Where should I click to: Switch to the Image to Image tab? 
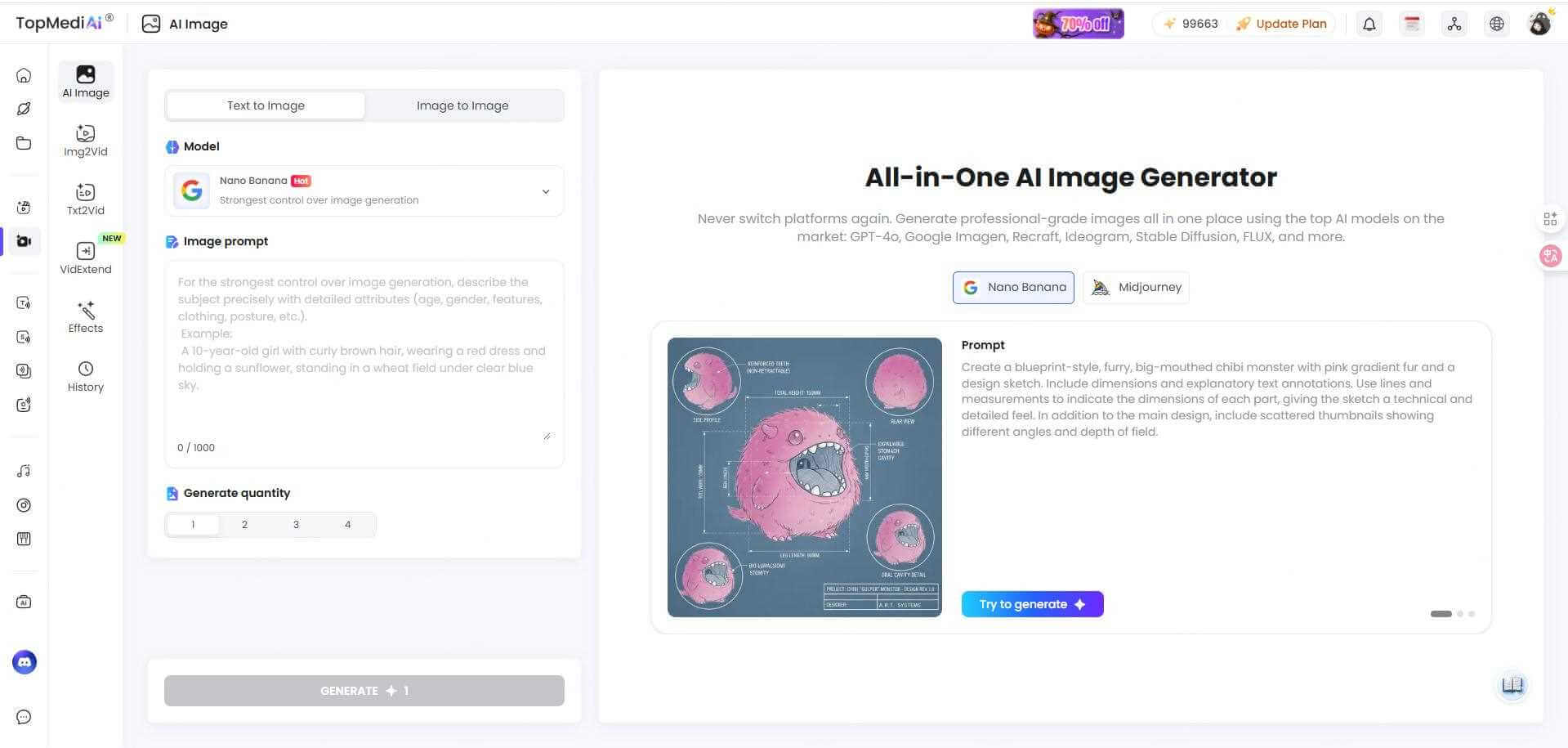(x=462, y=105)
